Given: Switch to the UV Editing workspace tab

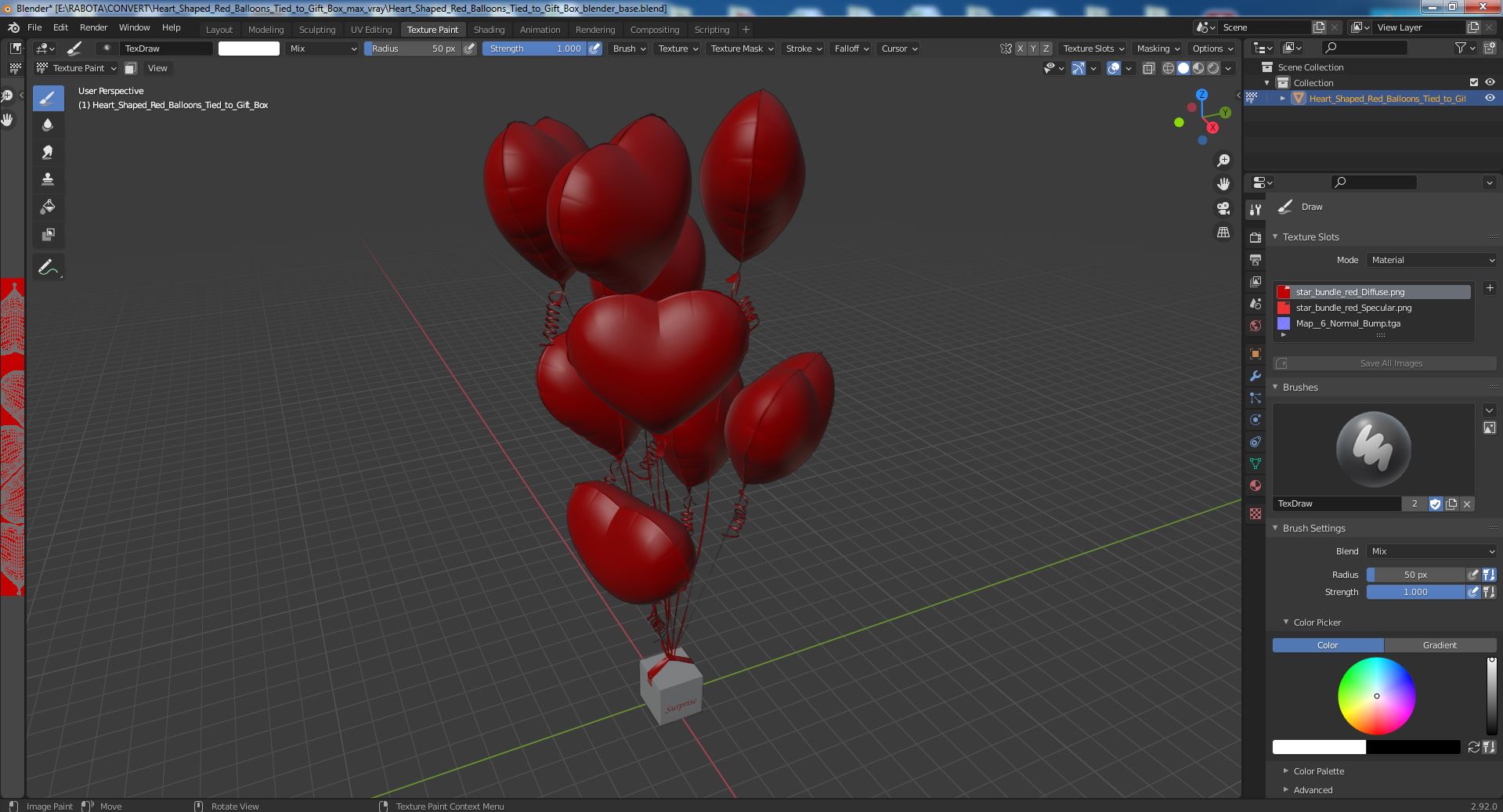Looking at the screenshot, I should click(371, 30).
